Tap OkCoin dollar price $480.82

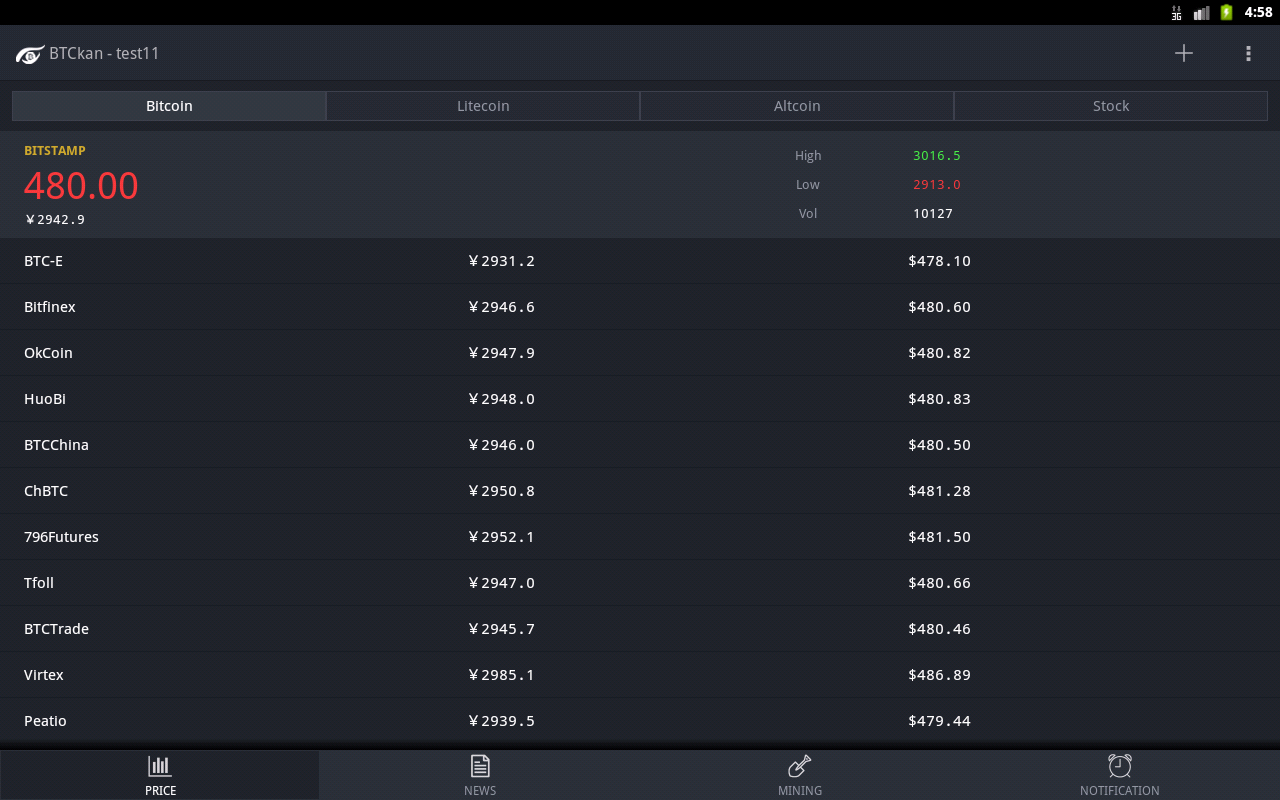click(x=940, y=353)
